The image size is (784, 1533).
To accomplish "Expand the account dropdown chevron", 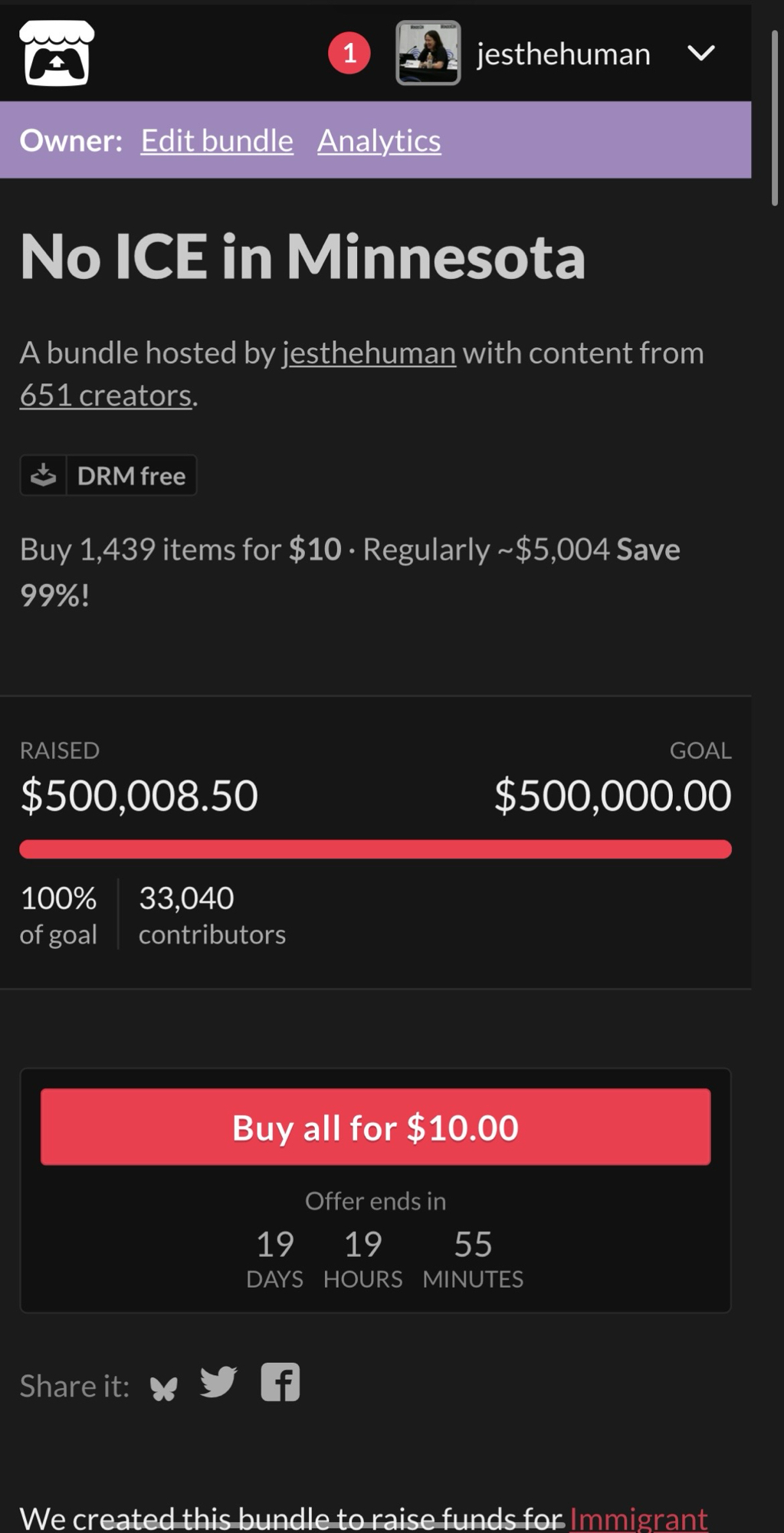I will coord(700,53).
